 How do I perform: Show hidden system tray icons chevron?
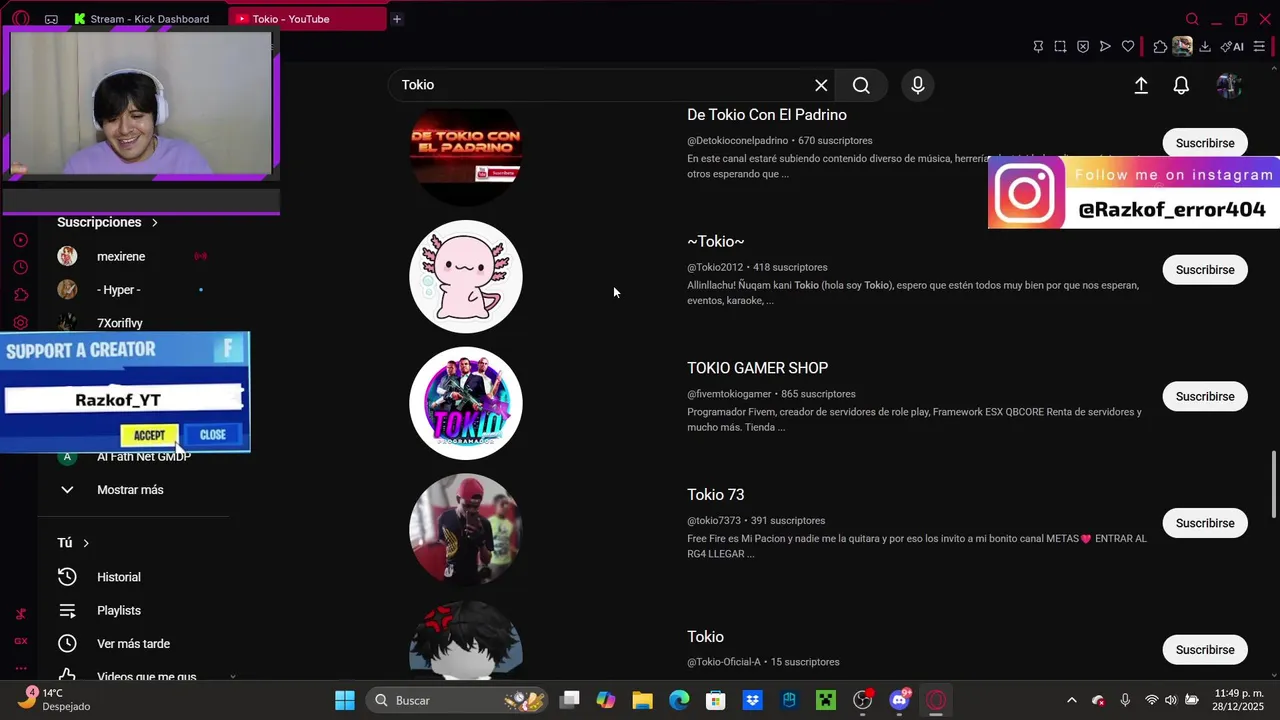1072,700
